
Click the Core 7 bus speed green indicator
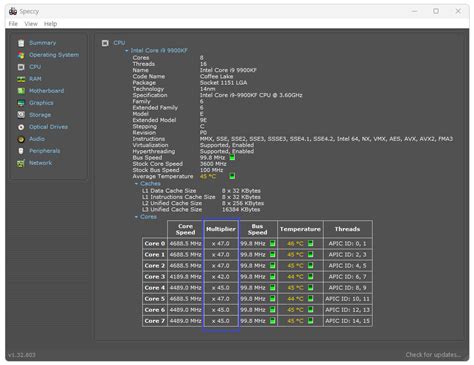click(x=272, y=320)
